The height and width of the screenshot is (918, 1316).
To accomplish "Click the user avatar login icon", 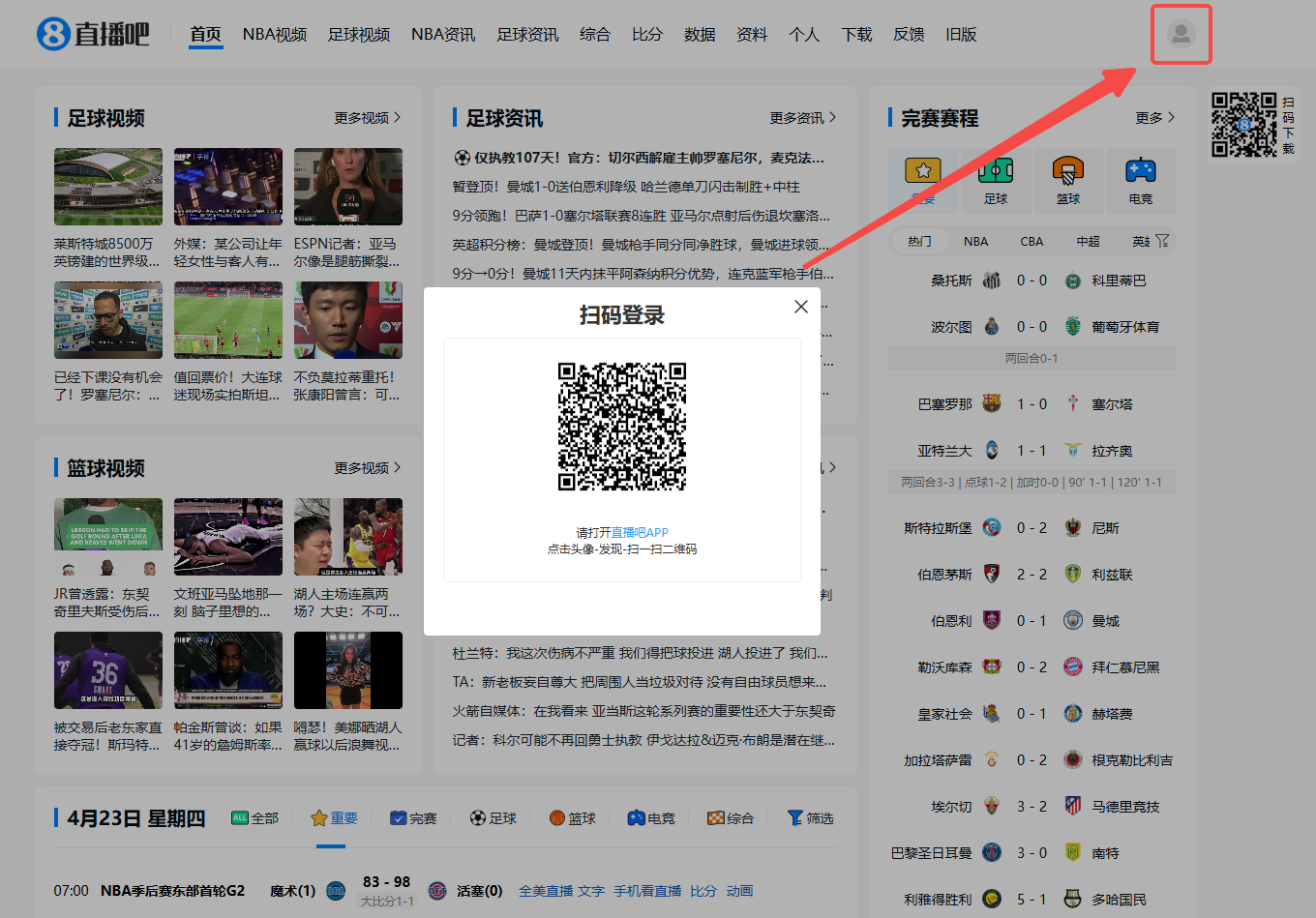I will (1181, 34).
